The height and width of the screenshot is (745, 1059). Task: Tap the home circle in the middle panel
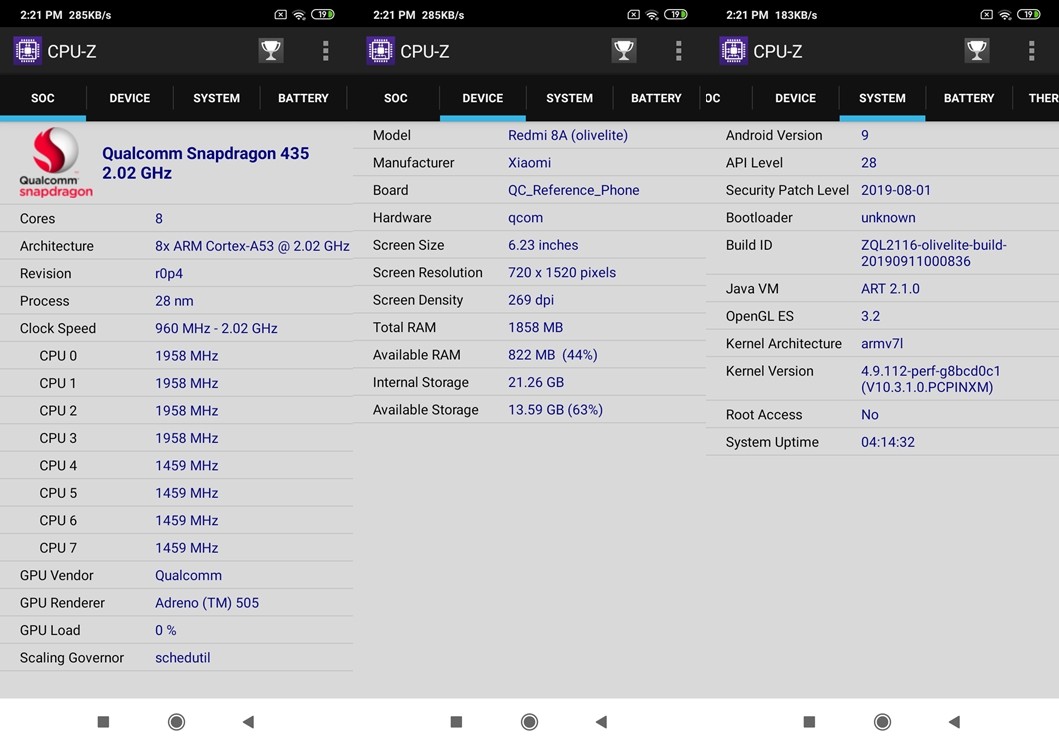(530, 722)
